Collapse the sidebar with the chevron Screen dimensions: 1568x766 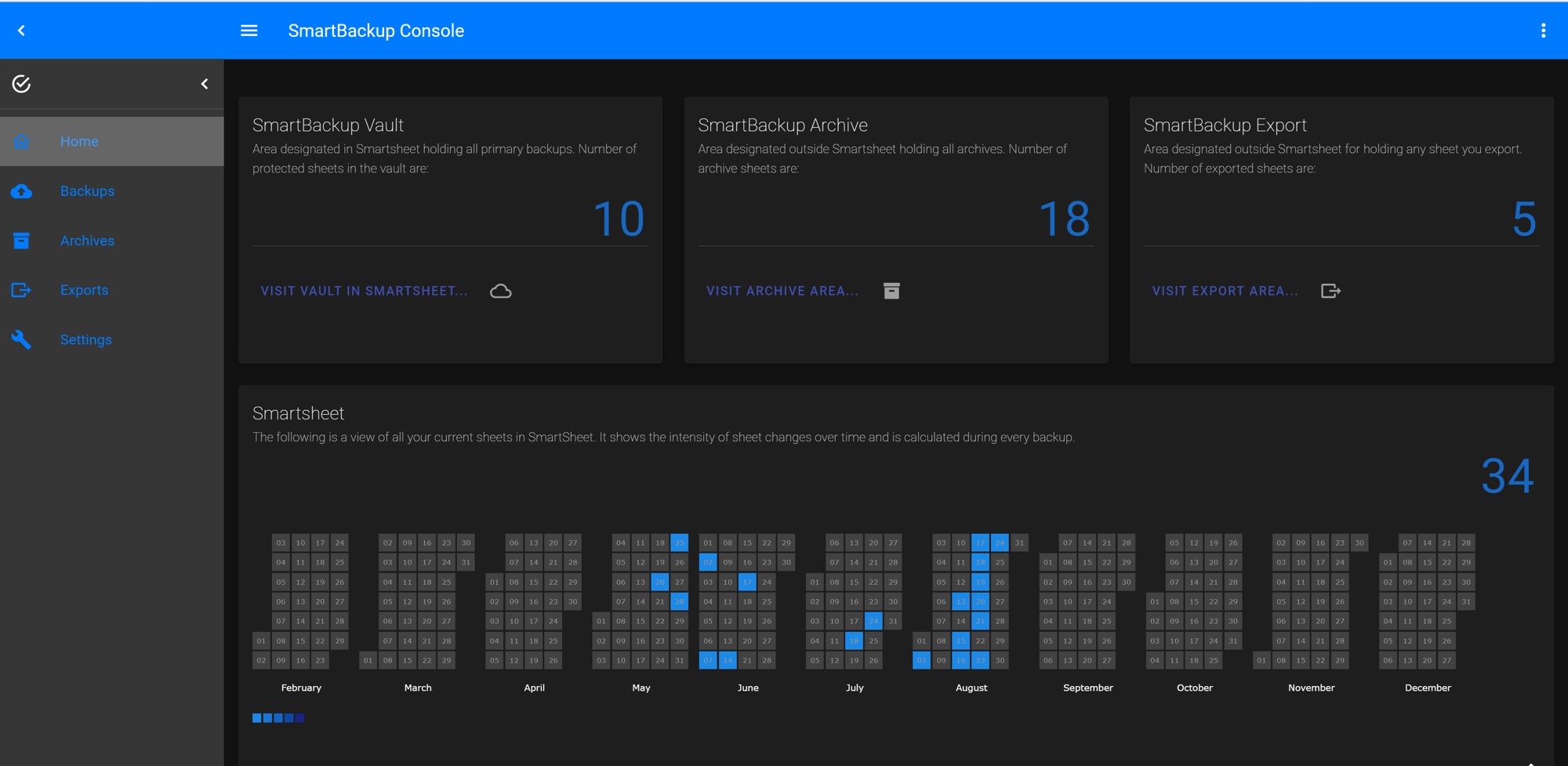point(205,84)
